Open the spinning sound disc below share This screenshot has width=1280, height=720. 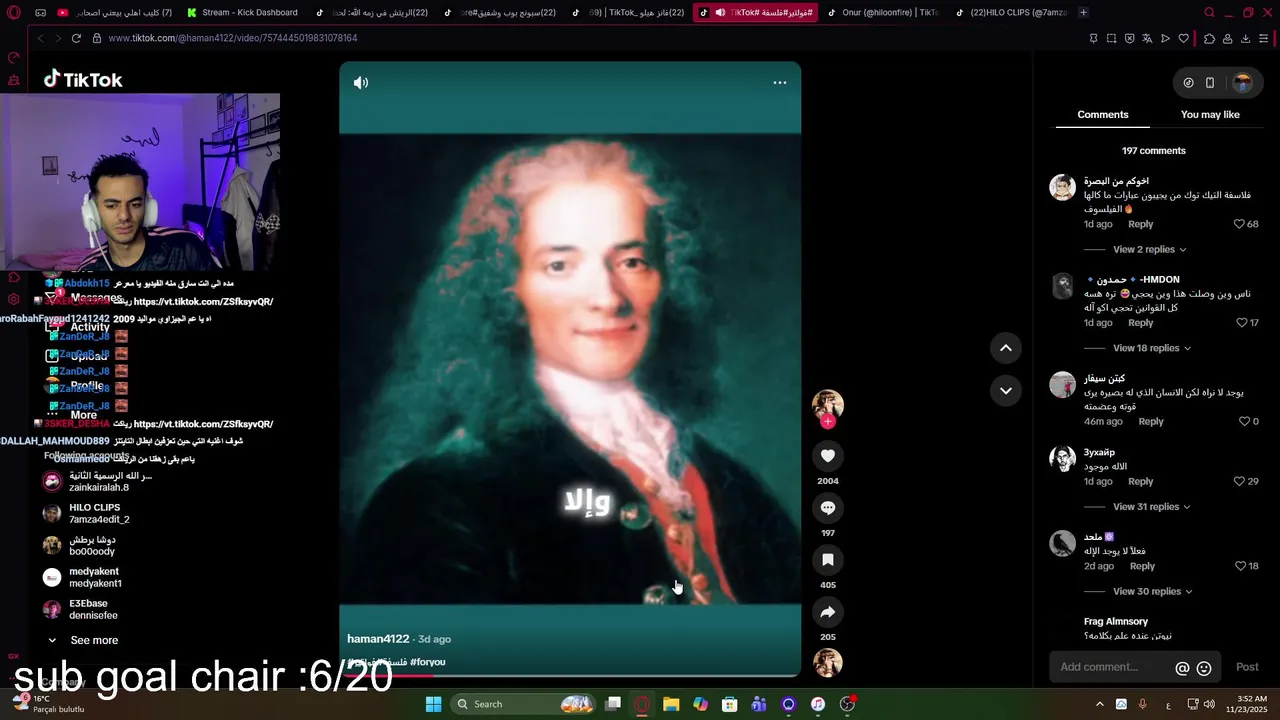(828, 663)
